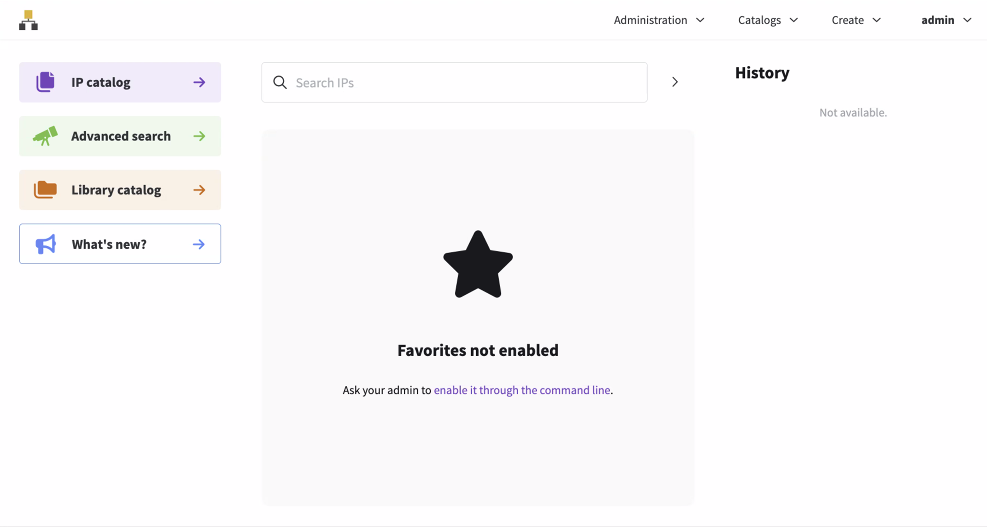
Task: Click the arrow on IP catalog card
Action: 199,82
